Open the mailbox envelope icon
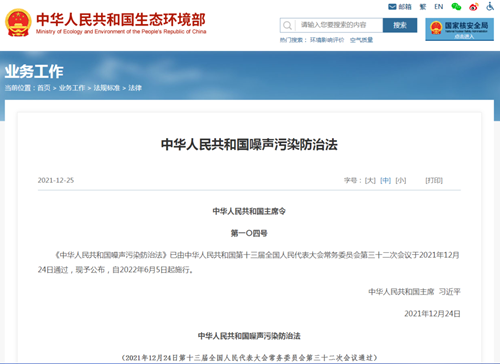This screenshot has height=364, width=500. pos(392,7)
